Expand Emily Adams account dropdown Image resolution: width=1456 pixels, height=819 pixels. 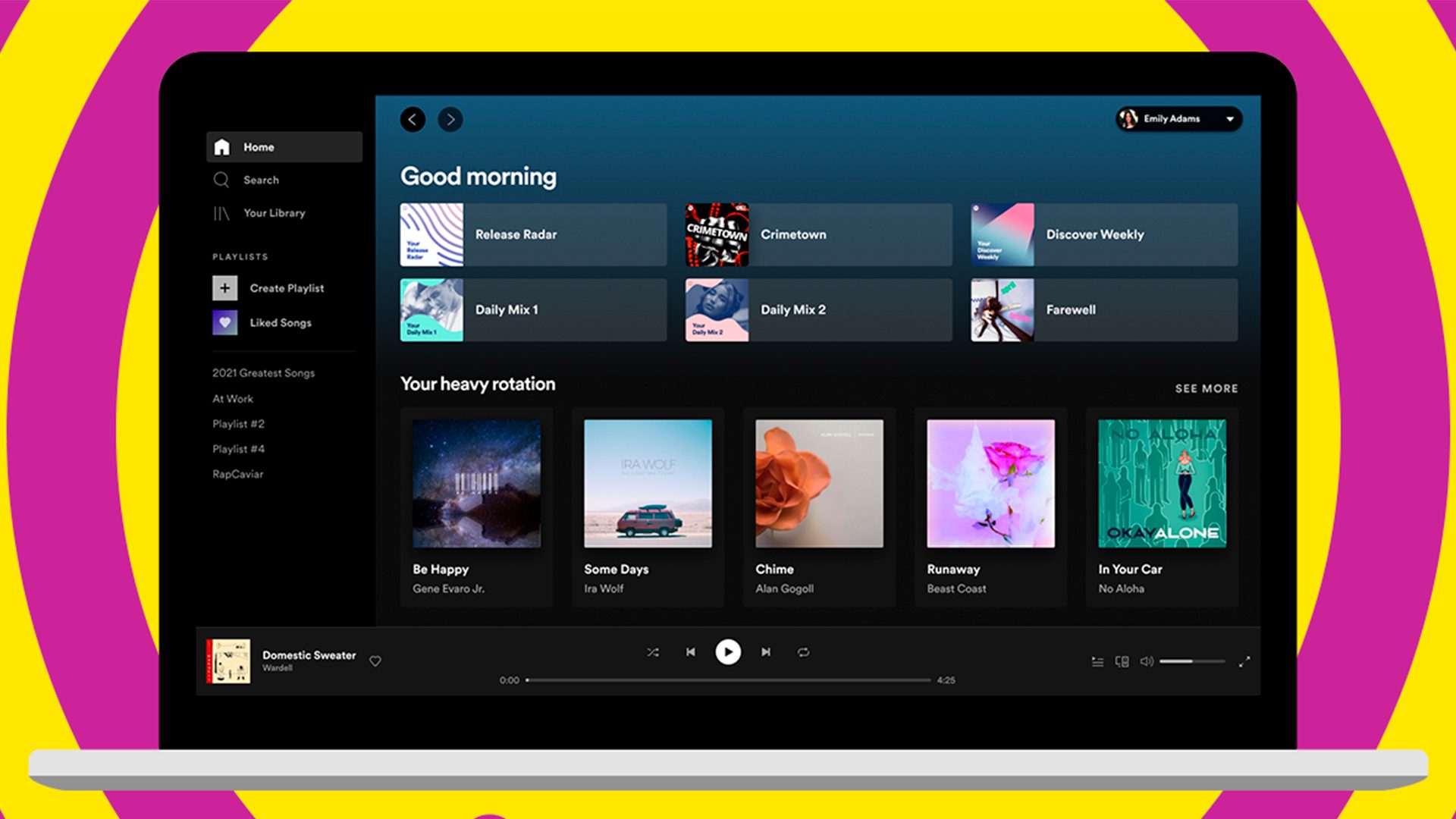[1178, 119]
